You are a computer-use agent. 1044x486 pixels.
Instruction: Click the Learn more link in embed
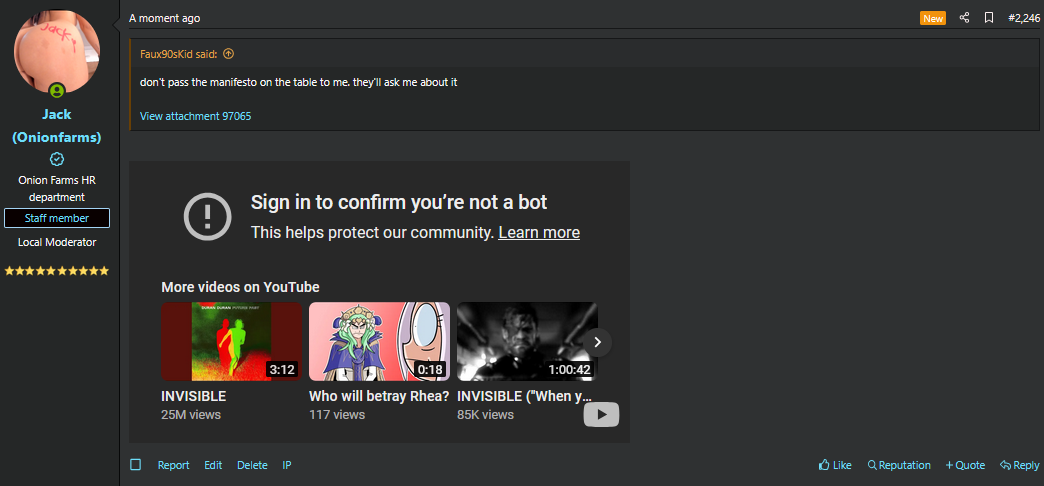click(x=538, y=232)
